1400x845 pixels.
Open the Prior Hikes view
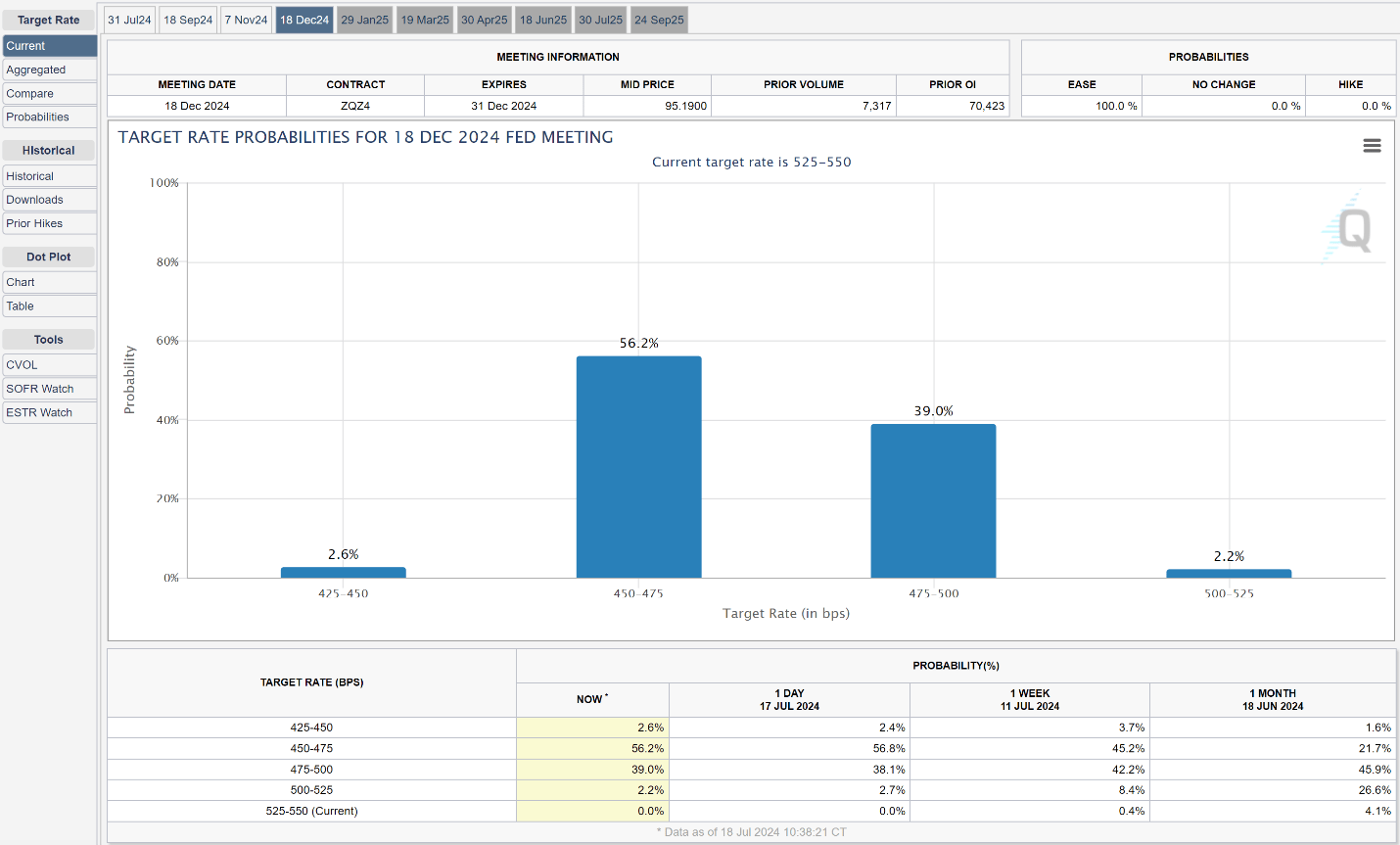point(49,223)
